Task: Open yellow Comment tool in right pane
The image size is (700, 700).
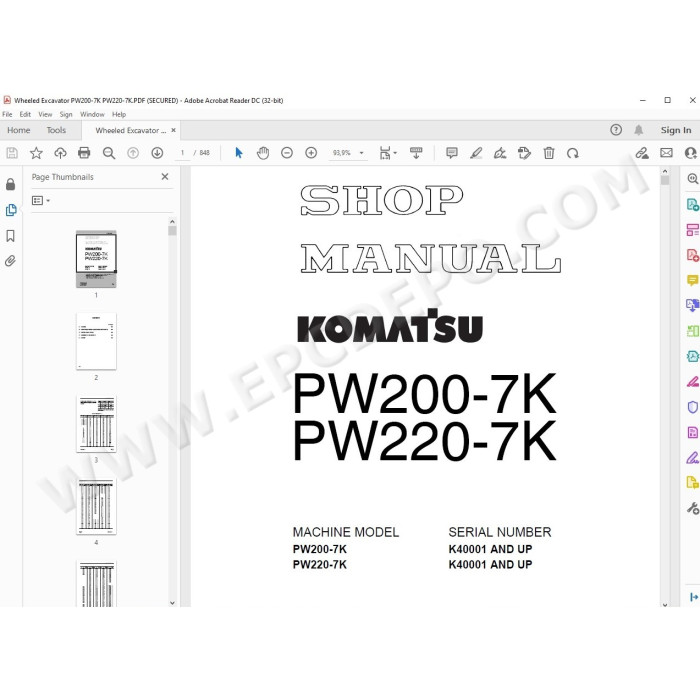Action: (x=692, y=280)
